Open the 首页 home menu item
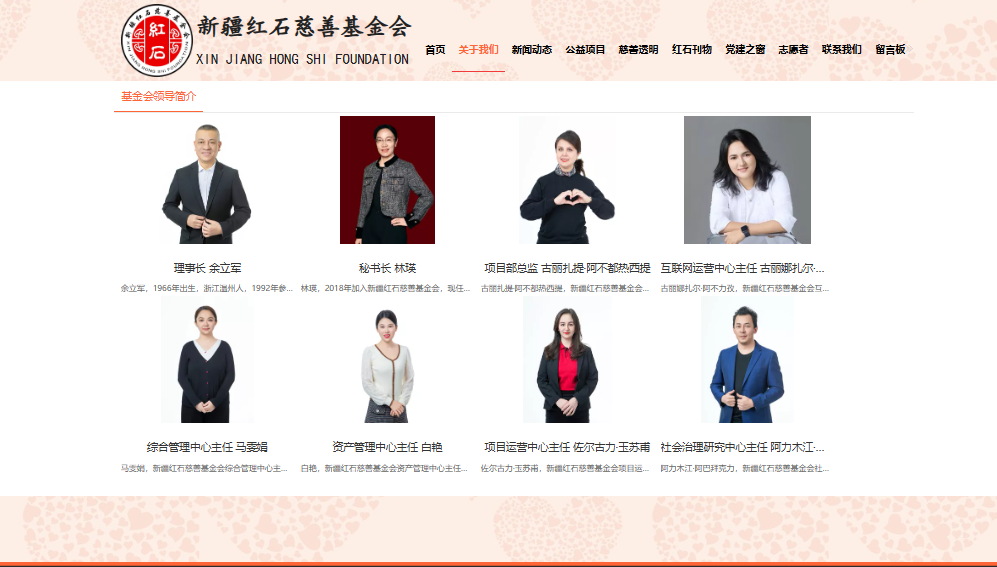The image size is (997, 567). [x=435, y=50]
